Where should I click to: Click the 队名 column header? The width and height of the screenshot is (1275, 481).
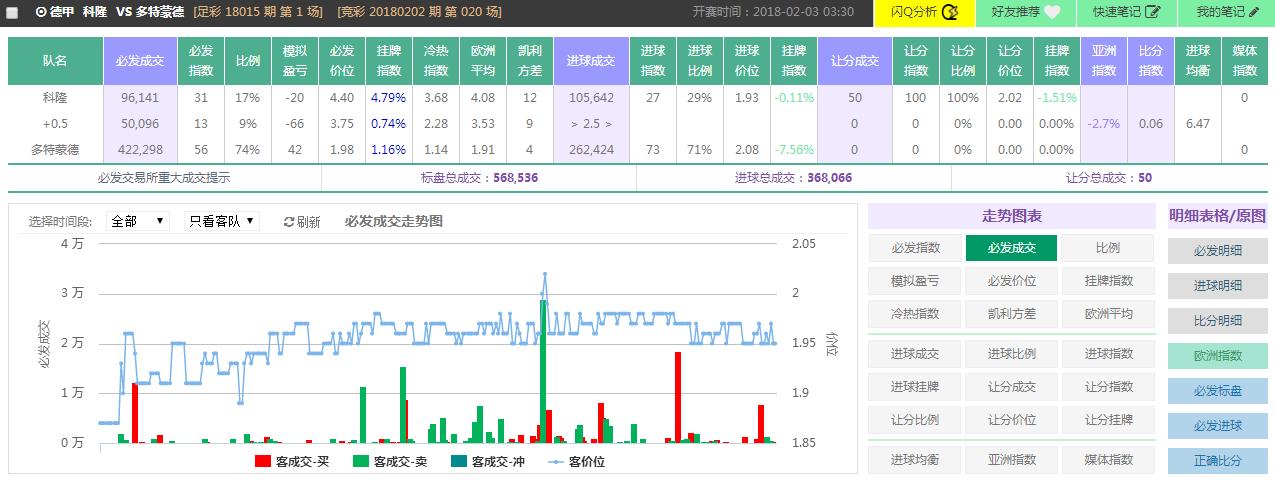click(x=55, y=61)
